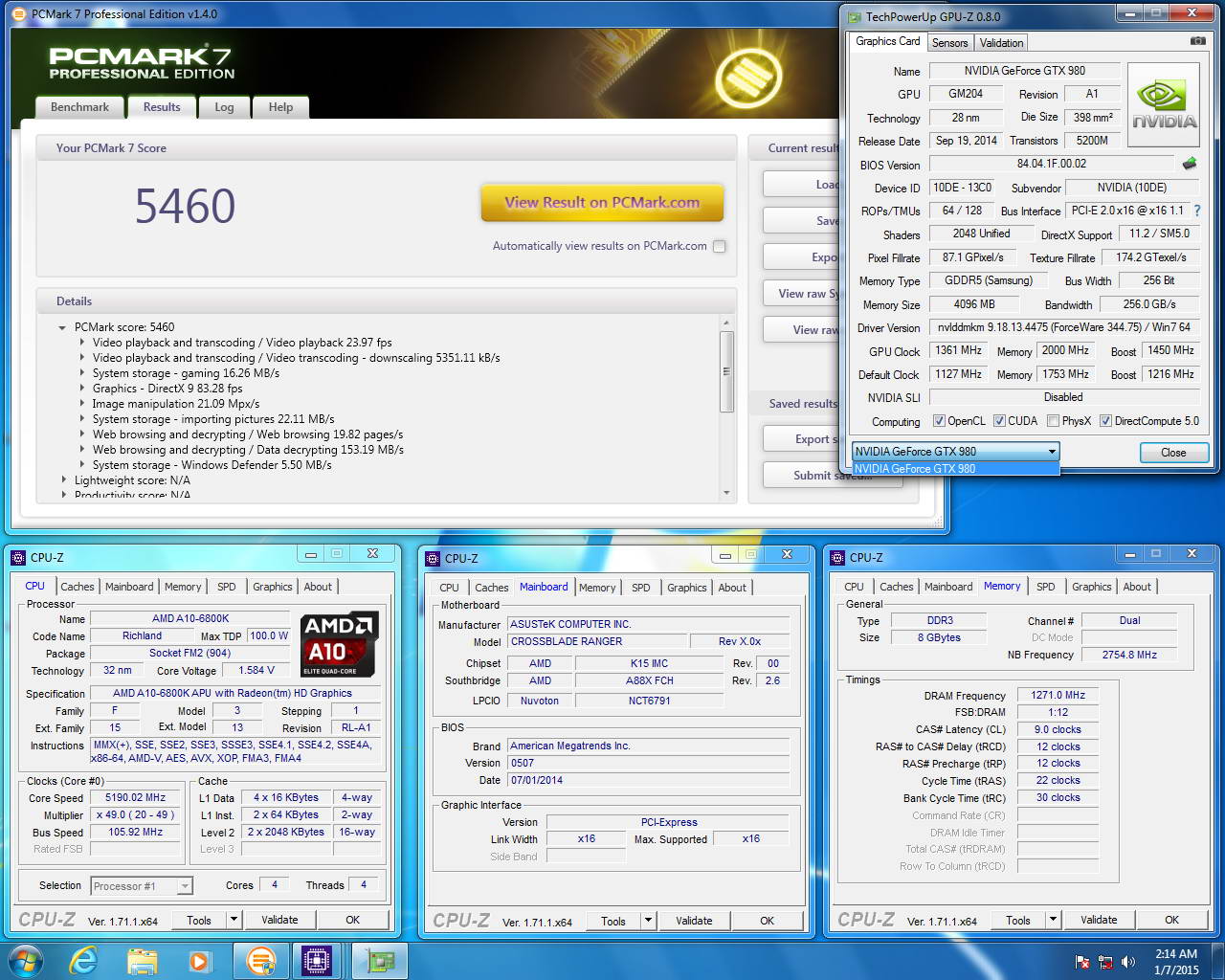Select NVIDIA GeForce GTX 980 dropdown item
The height and width of the screenshot is (980, 1225).
pyautogui.click(x=955, y=469)
